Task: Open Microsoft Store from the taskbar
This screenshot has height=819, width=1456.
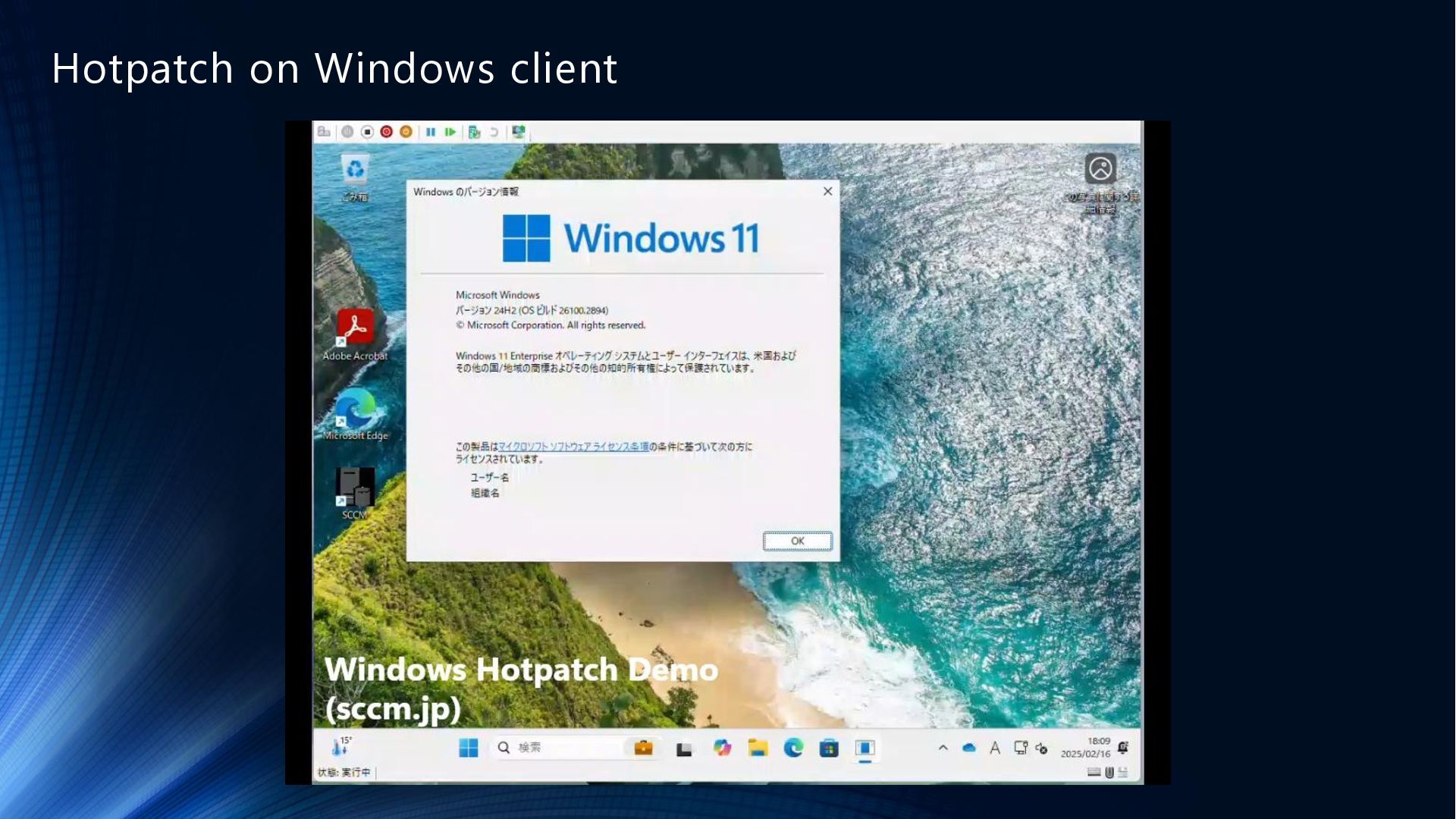Action: [x=829, y=748]
